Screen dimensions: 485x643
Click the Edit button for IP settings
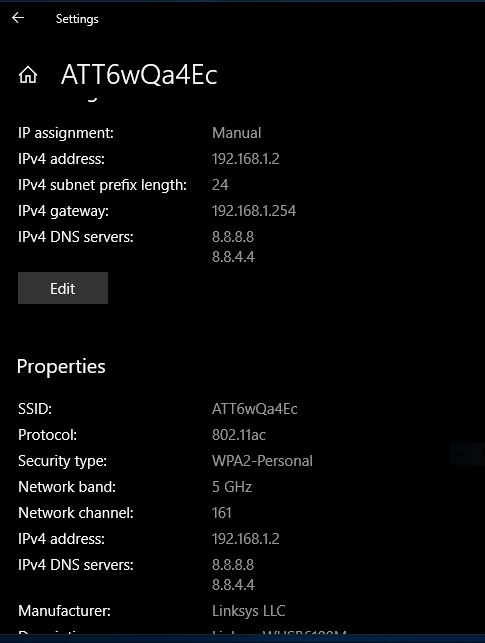pyautogui.click(x=63, y=288)
